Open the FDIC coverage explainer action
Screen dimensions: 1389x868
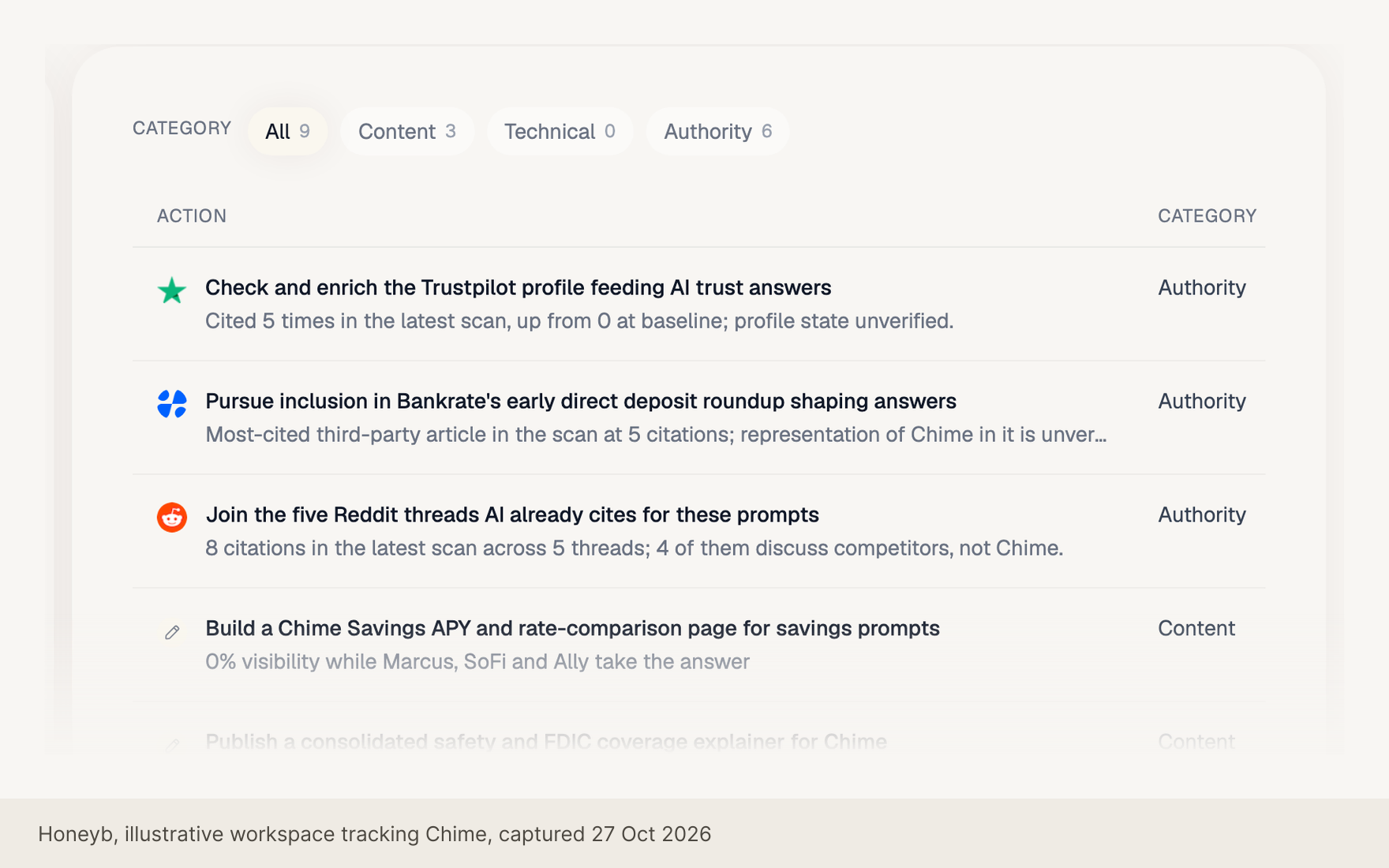(x=546, y=742)
